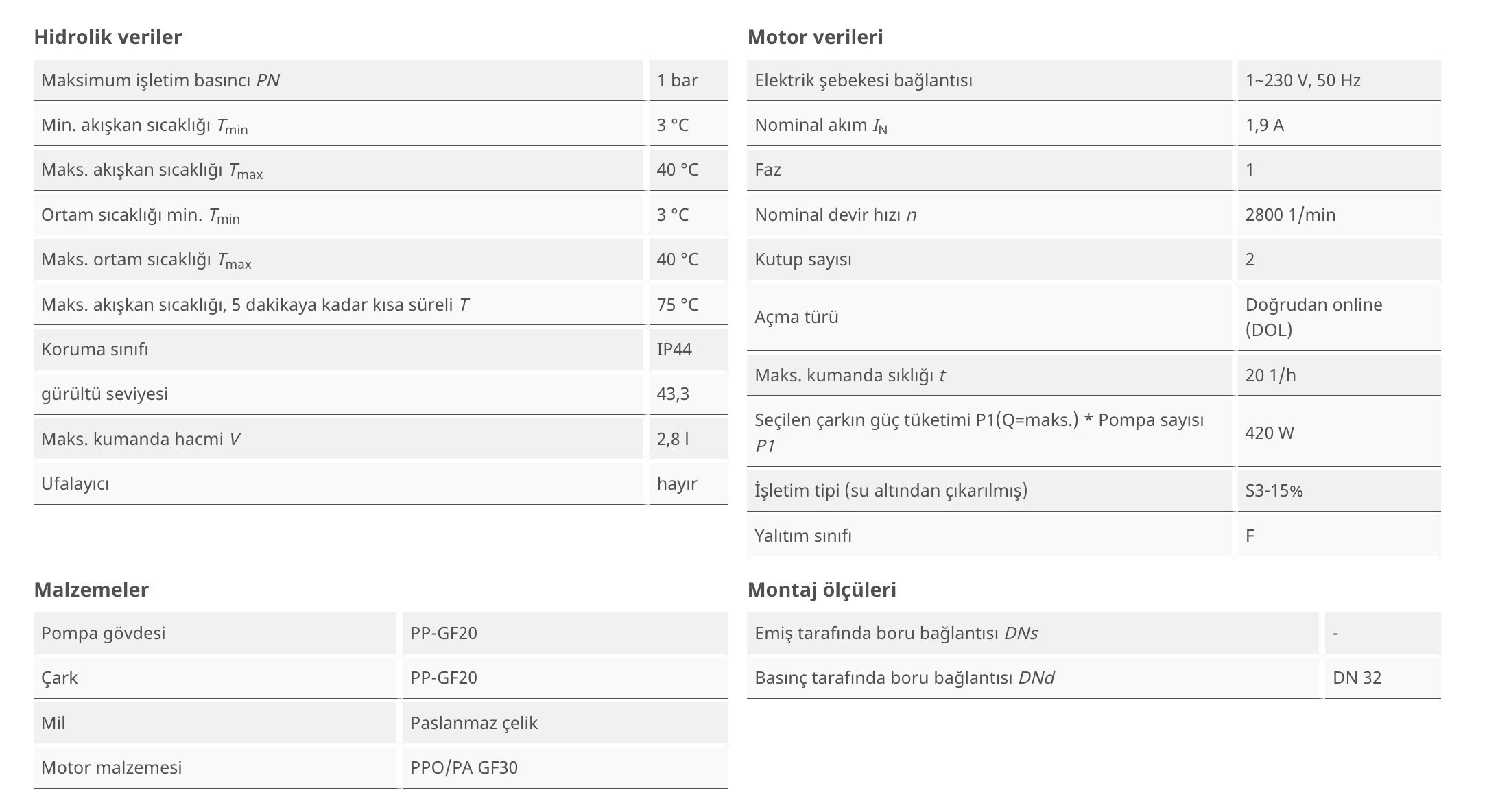Click the "Paslanmaz çelik" shaft material value

[474, 723]
